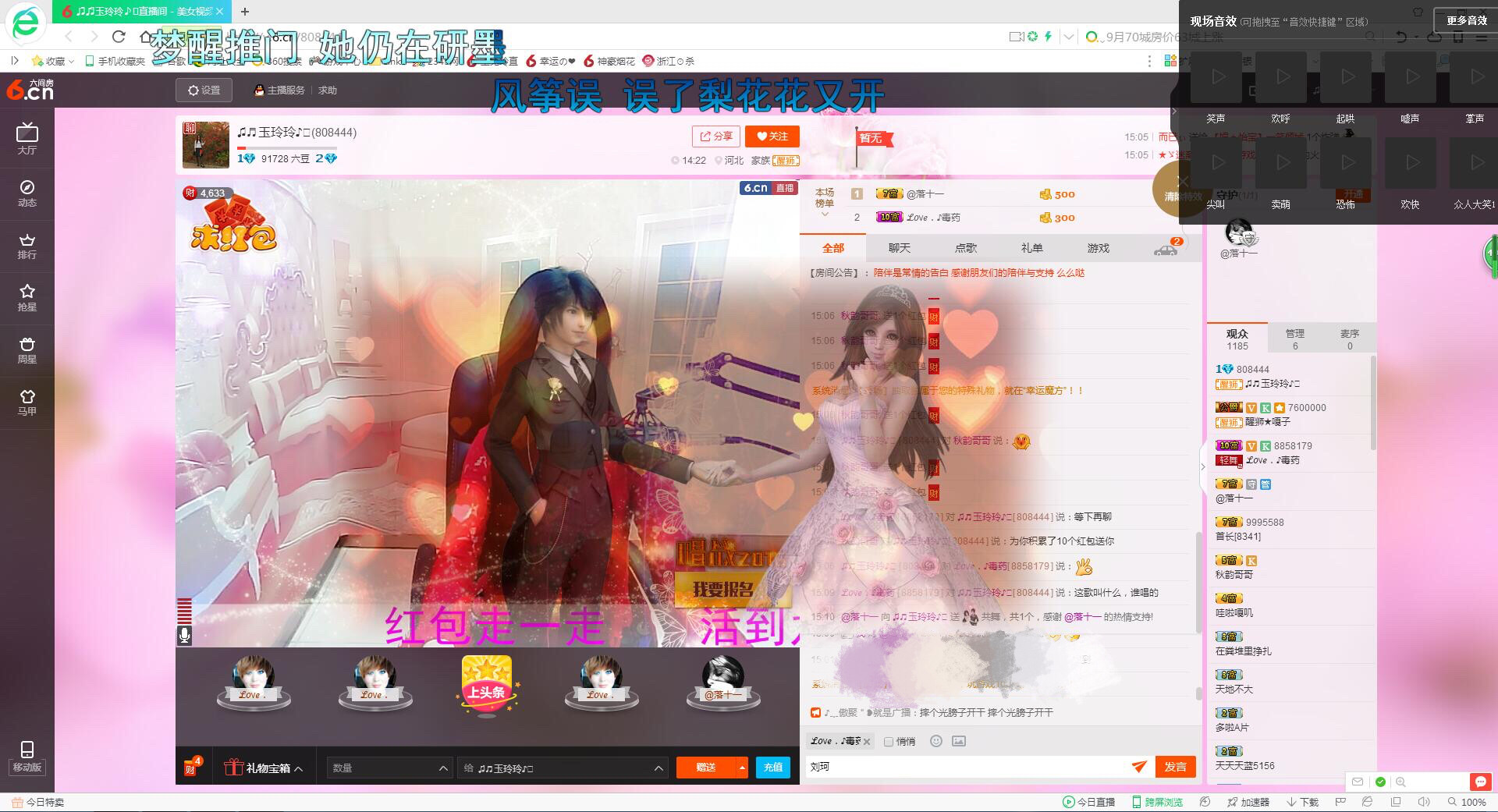Open the 马甲 shirt icon in sidebar

pyautogui.click(x=27, y=402)
